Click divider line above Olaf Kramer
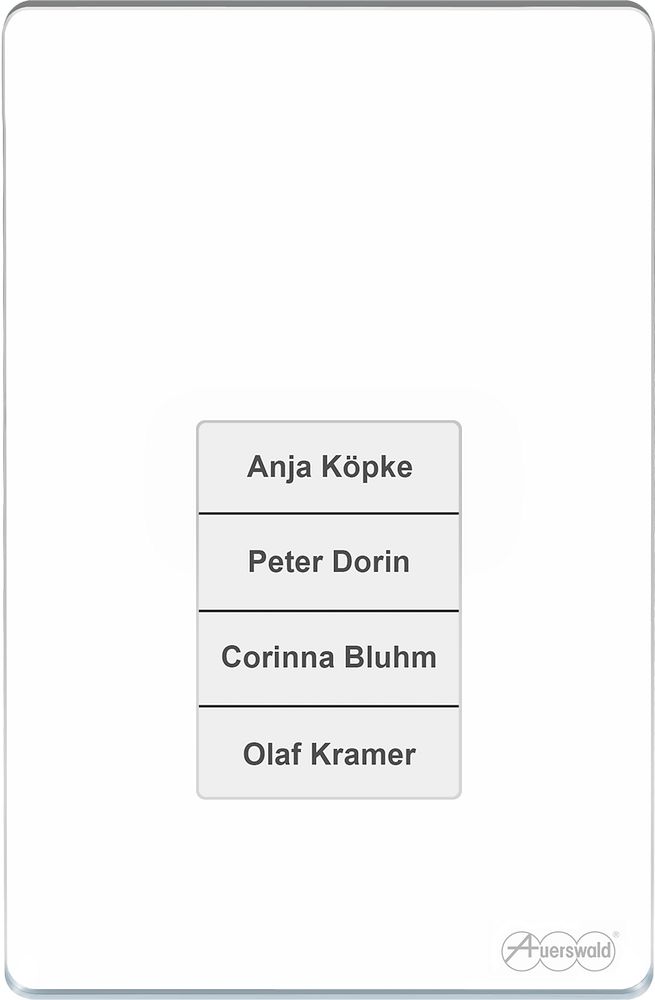 [x=328, y=706]
